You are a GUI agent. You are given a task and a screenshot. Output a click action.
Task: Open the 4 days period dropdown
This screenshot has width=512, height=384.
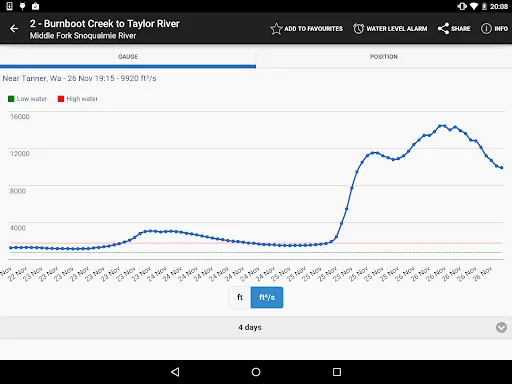256,327
